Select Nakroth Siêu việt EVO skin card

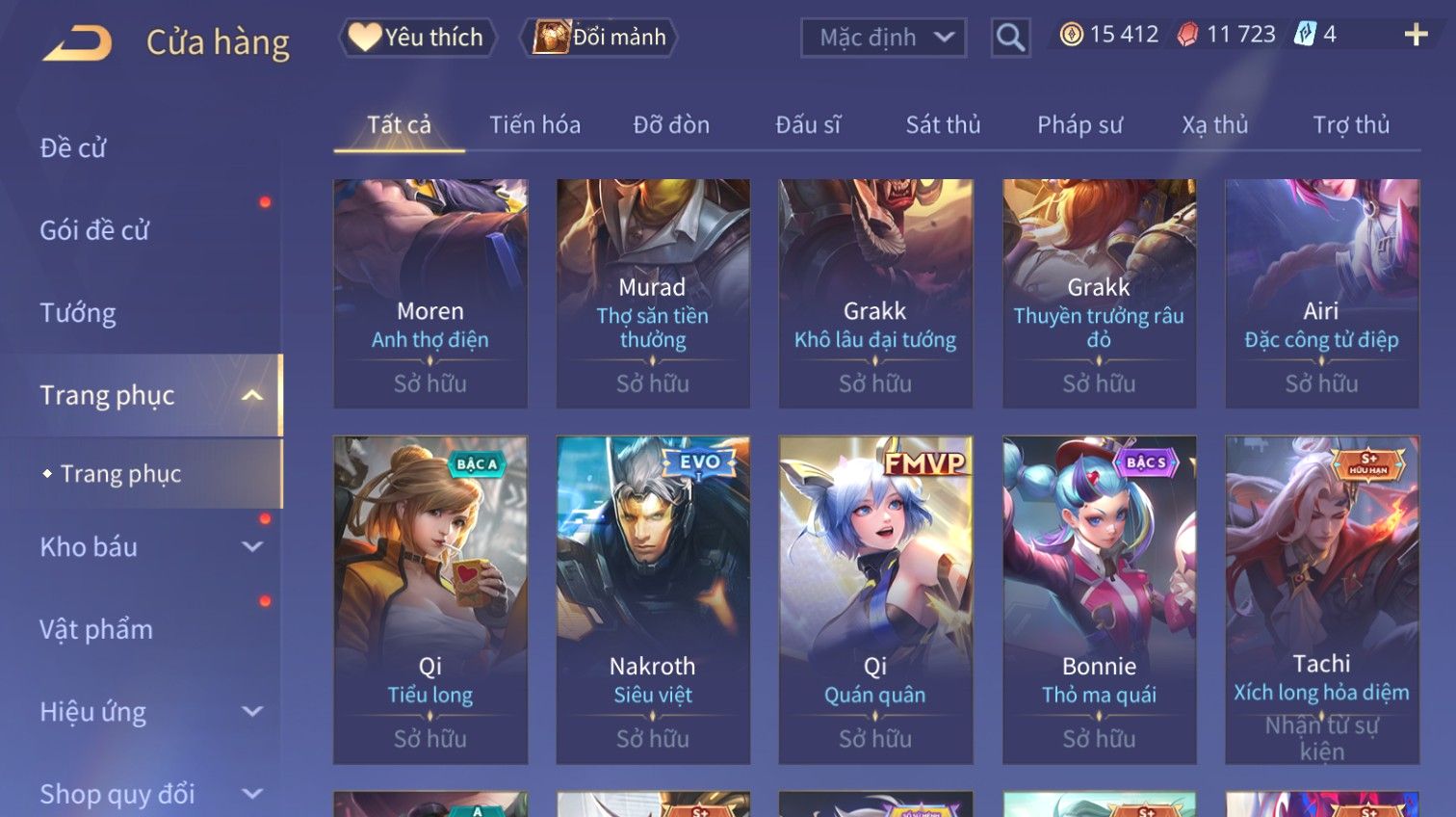point(653,600)
